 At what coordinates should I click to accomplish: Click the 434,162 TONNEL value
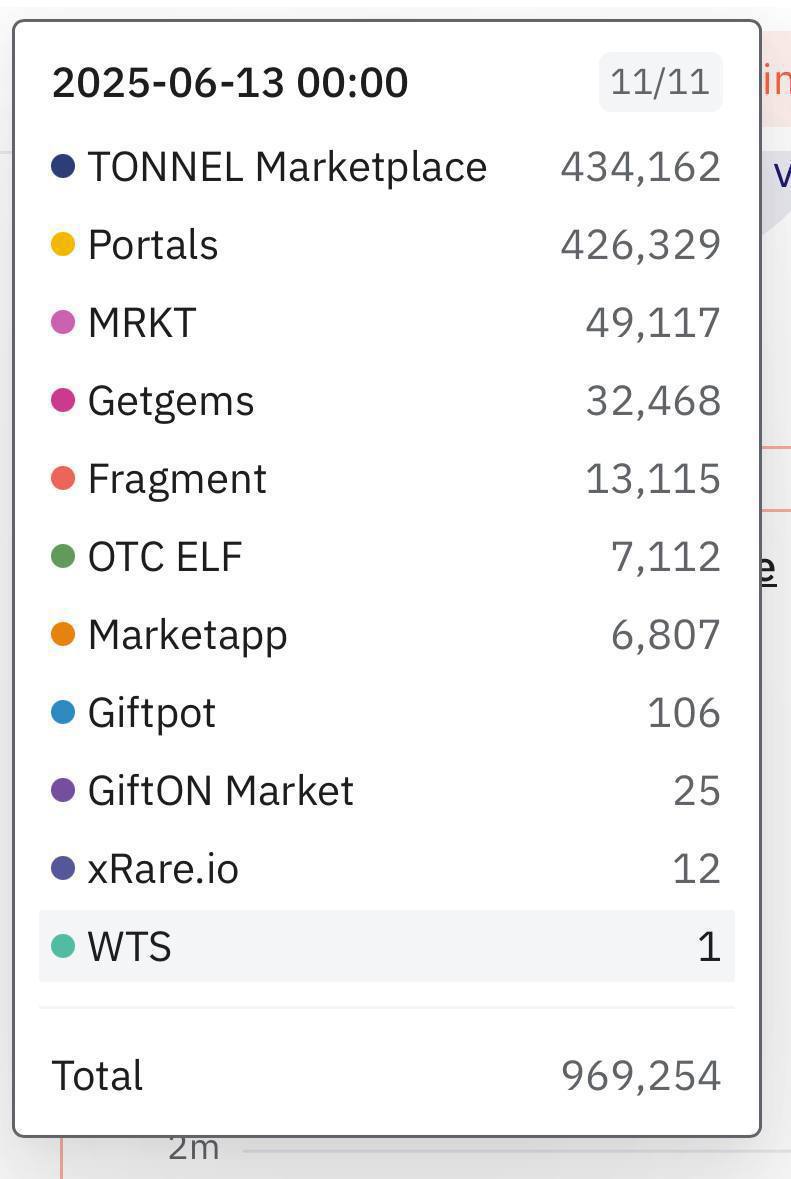tap(641, 167)
